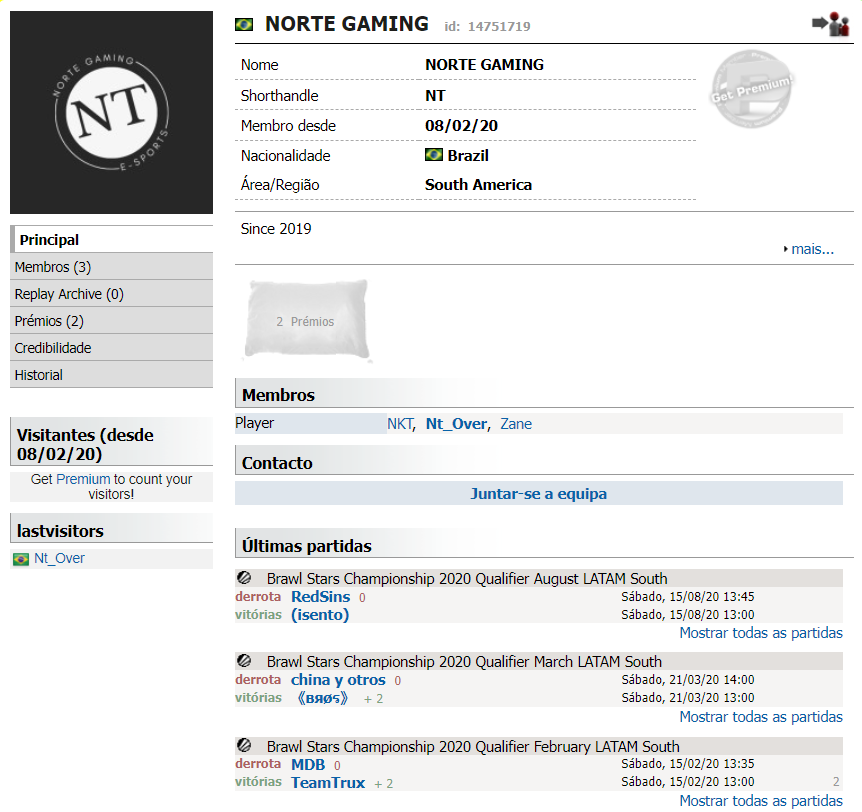This screenshot has width=862, height=812.
Task: Open the TeamTrux opponent link
Action: tap(328, 783)
